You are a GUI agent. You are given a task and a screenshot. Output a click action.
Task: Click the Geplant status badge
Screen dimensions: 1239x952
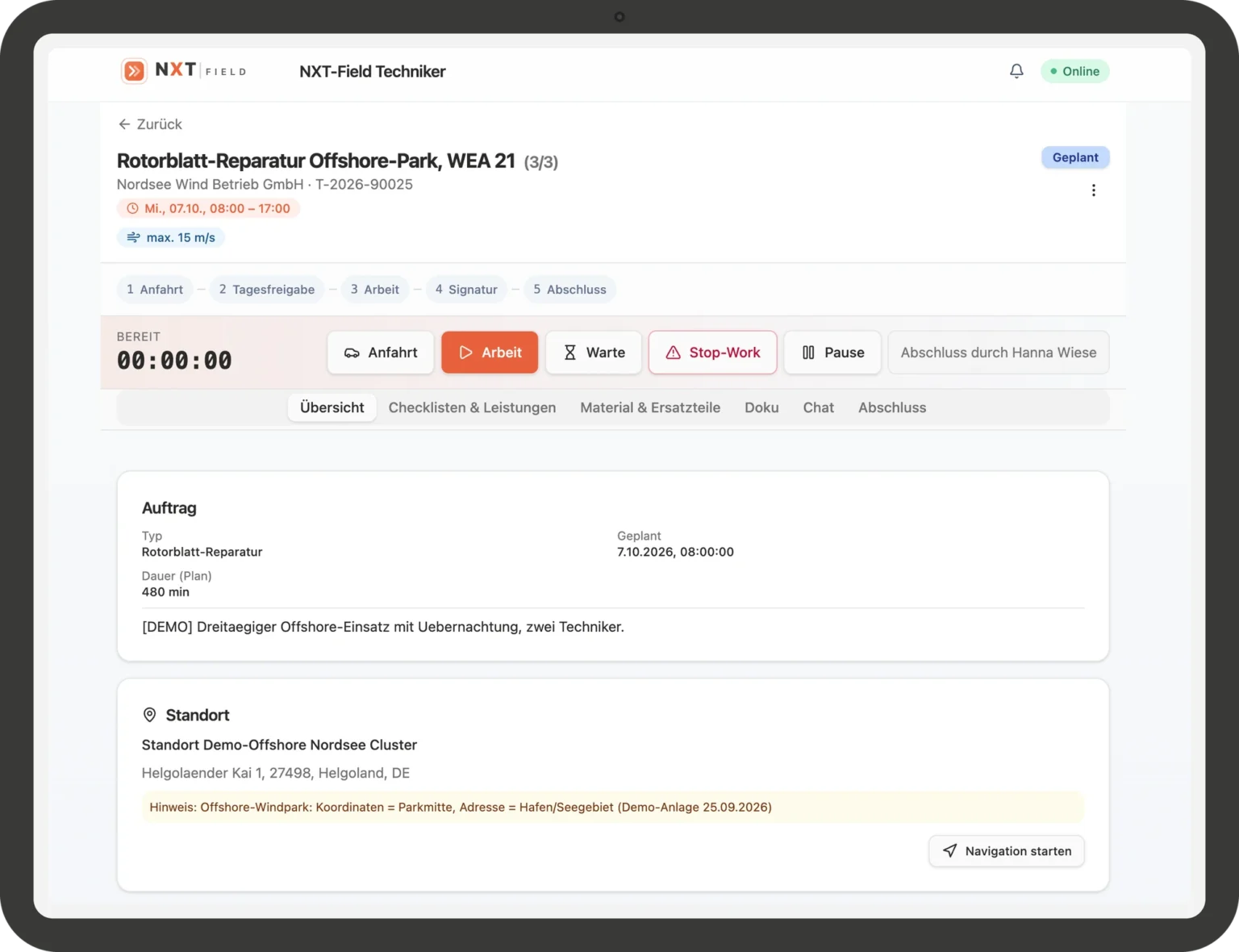tap(1075, 157)
